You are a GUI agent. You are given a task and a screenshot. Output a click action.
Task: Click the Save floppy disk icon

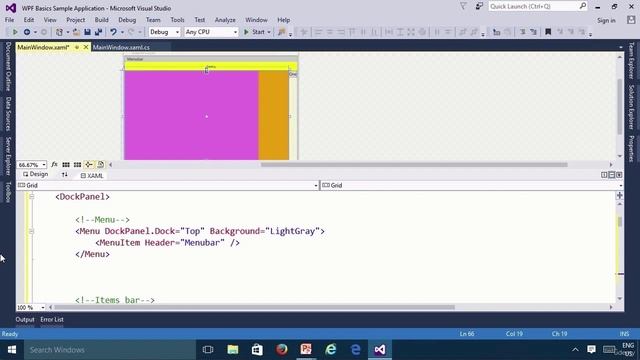click(87, 32)
